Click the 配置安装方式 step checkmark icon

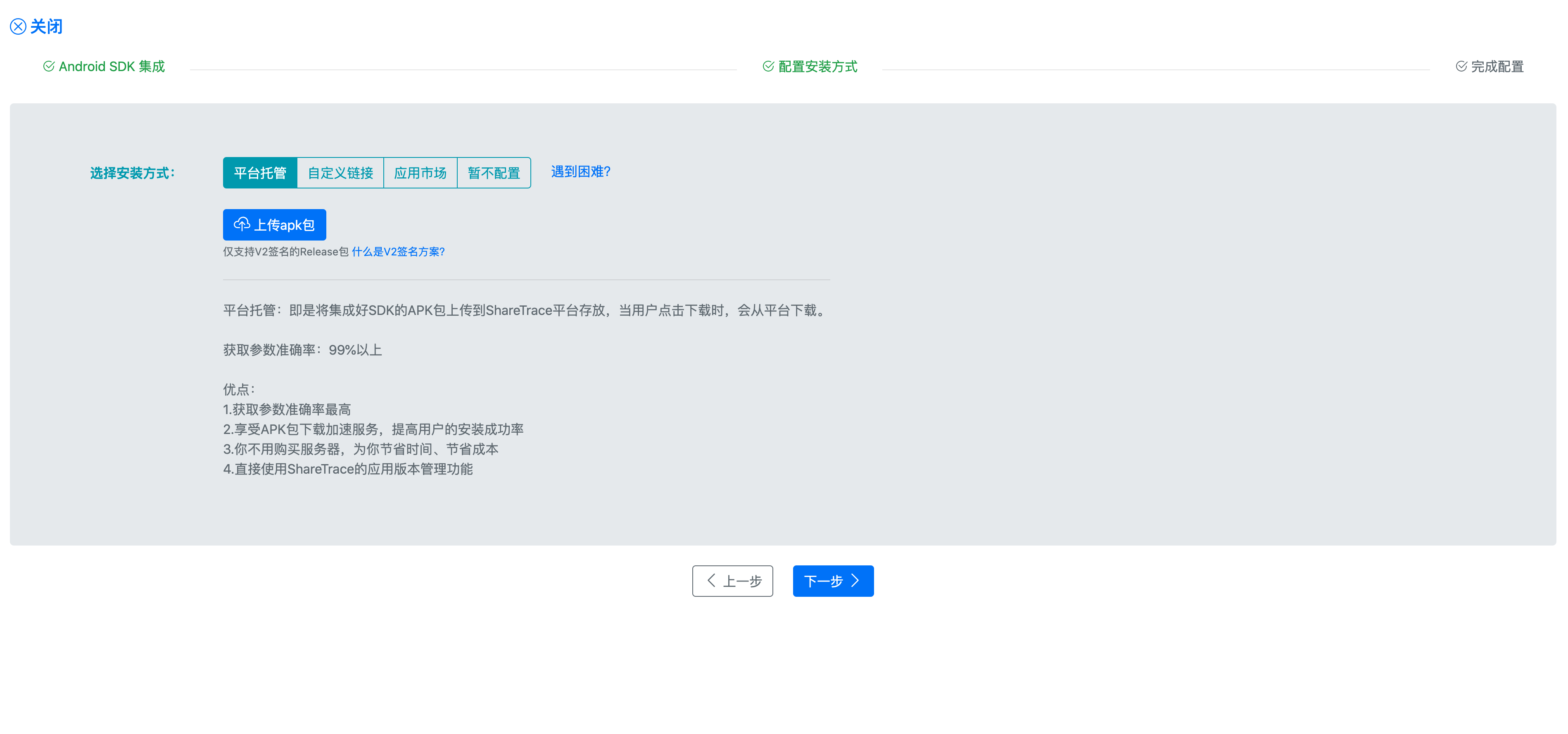(768, 67)
